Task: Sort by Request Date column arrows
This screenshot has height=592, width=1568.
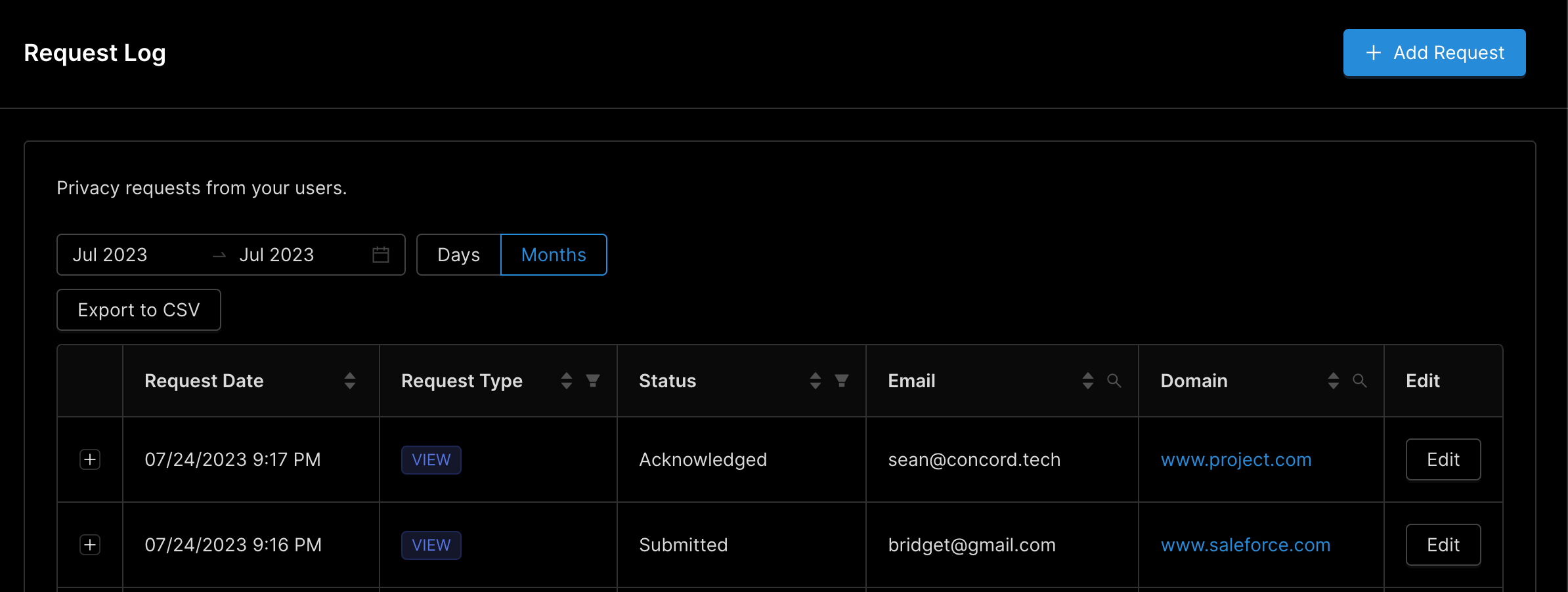Action: coord(350,381)
